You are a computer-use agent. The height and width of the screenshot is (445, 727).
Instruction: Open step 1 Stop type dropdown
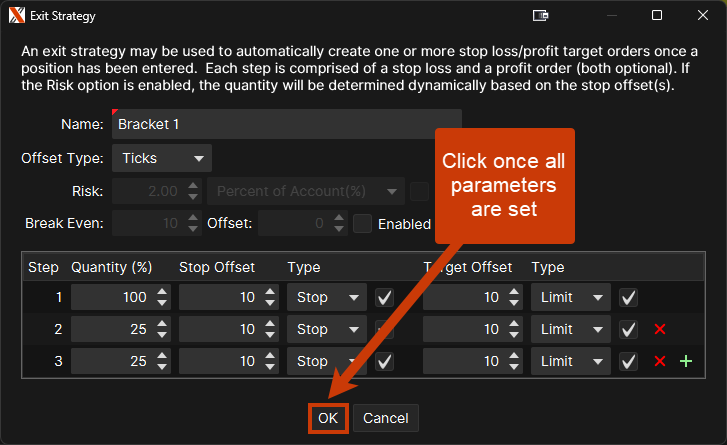(x=327, y=297)
